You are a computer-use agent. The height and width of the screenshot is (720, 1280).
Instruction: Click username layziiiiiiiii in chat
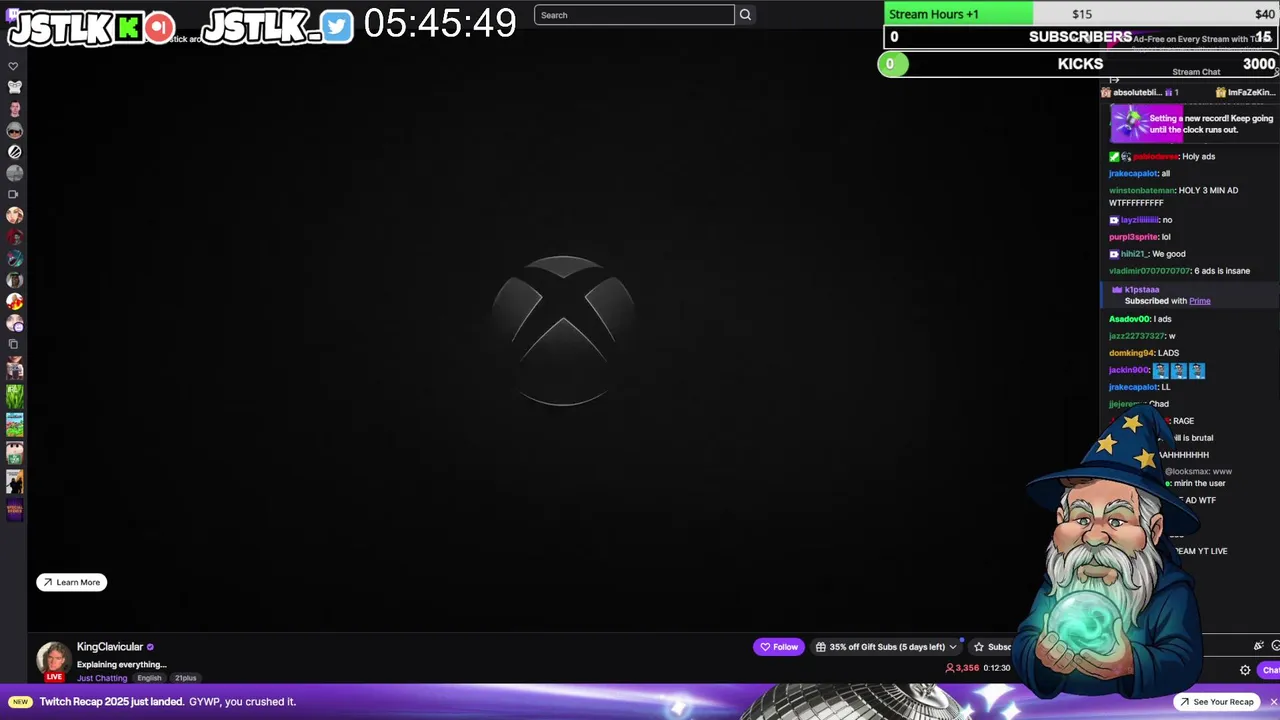1139,220
